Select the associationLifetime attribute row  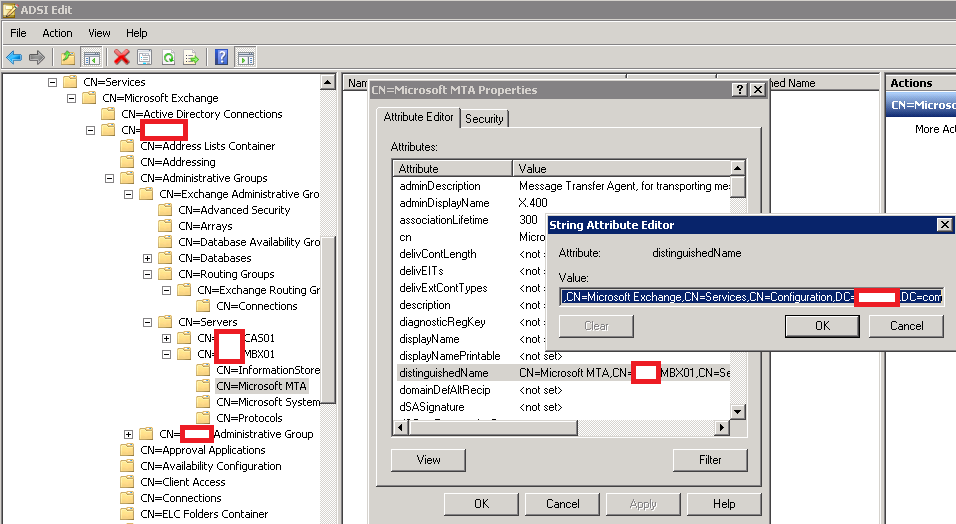(x=561, y=220)
